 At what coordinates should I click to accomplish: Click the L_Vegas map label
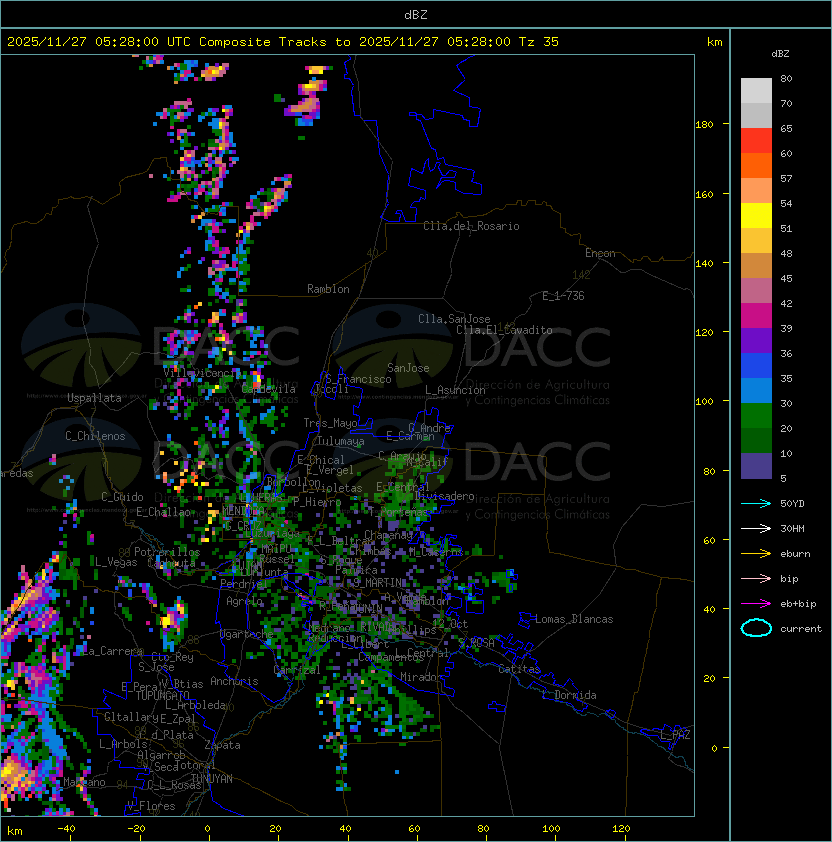coord(116,562)
